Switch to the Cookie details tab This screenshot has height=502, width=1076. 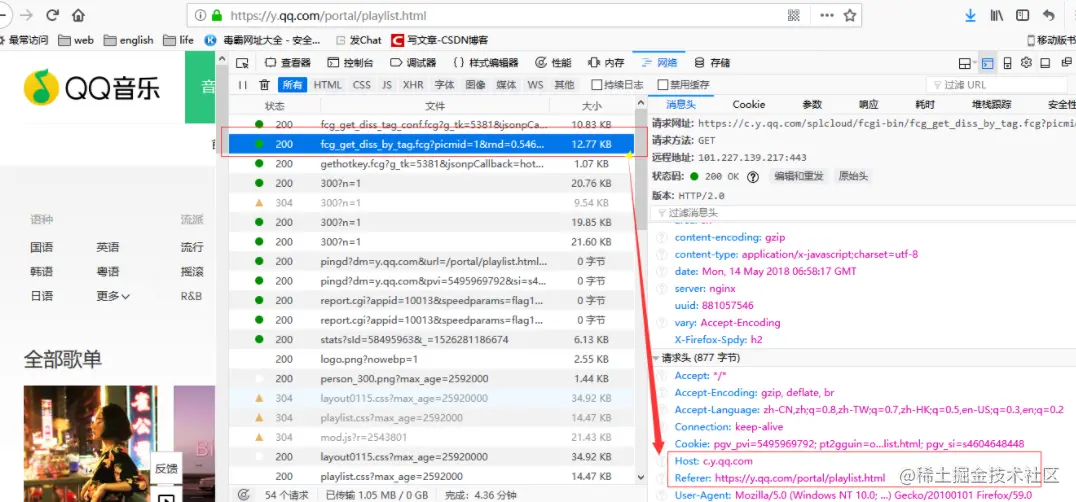(x=749, y=104)
